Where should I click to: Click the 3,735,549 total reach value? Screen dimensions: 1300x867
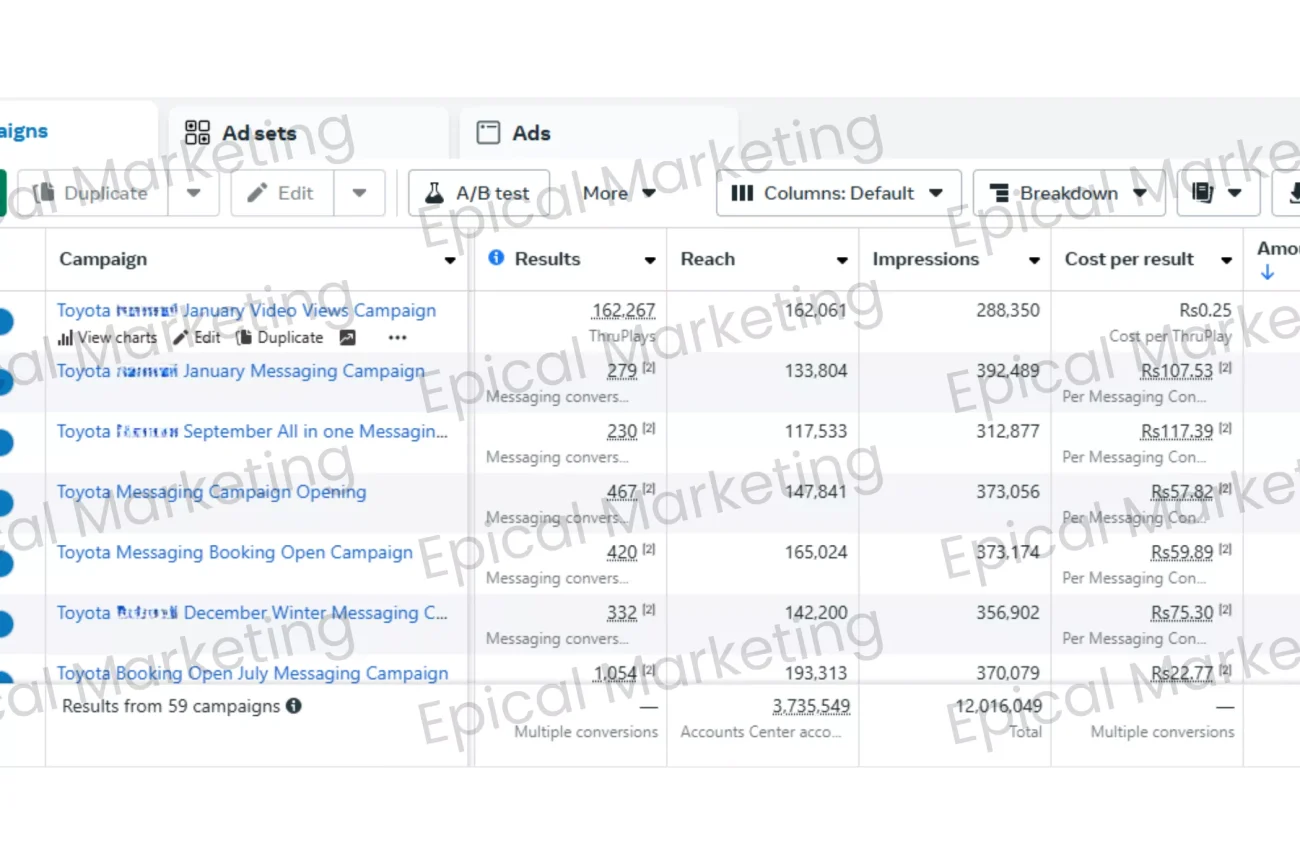[811, 706]
